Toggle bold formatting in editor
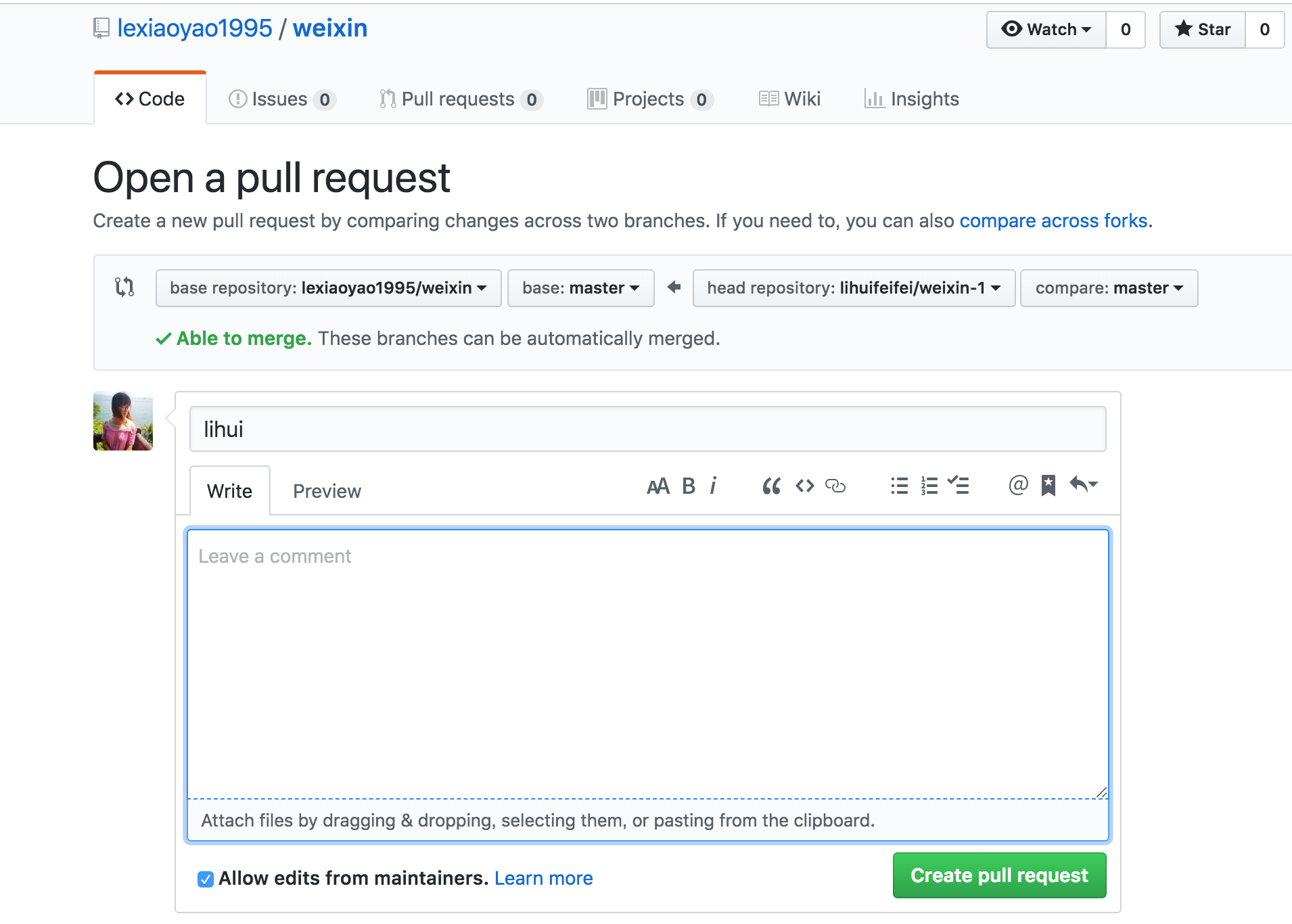Viewport: 1292px width, 924px height. (689, 486)
